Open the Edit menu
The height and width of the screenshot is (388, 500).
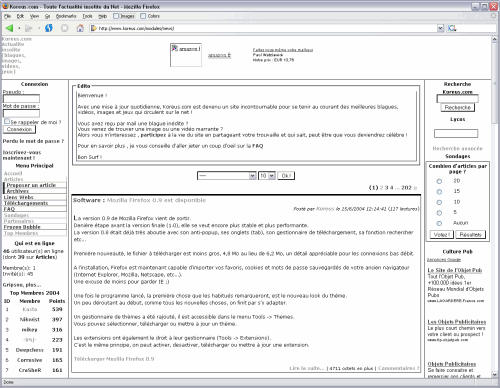pyautogui.click(x=20, y=16)
